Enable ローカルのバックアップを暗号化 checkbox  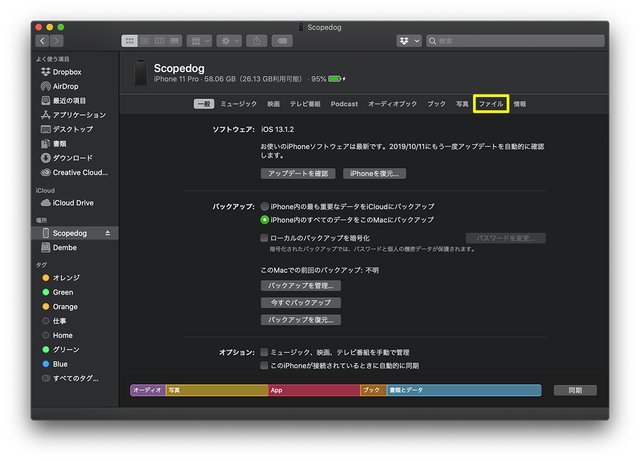point(264,238)
